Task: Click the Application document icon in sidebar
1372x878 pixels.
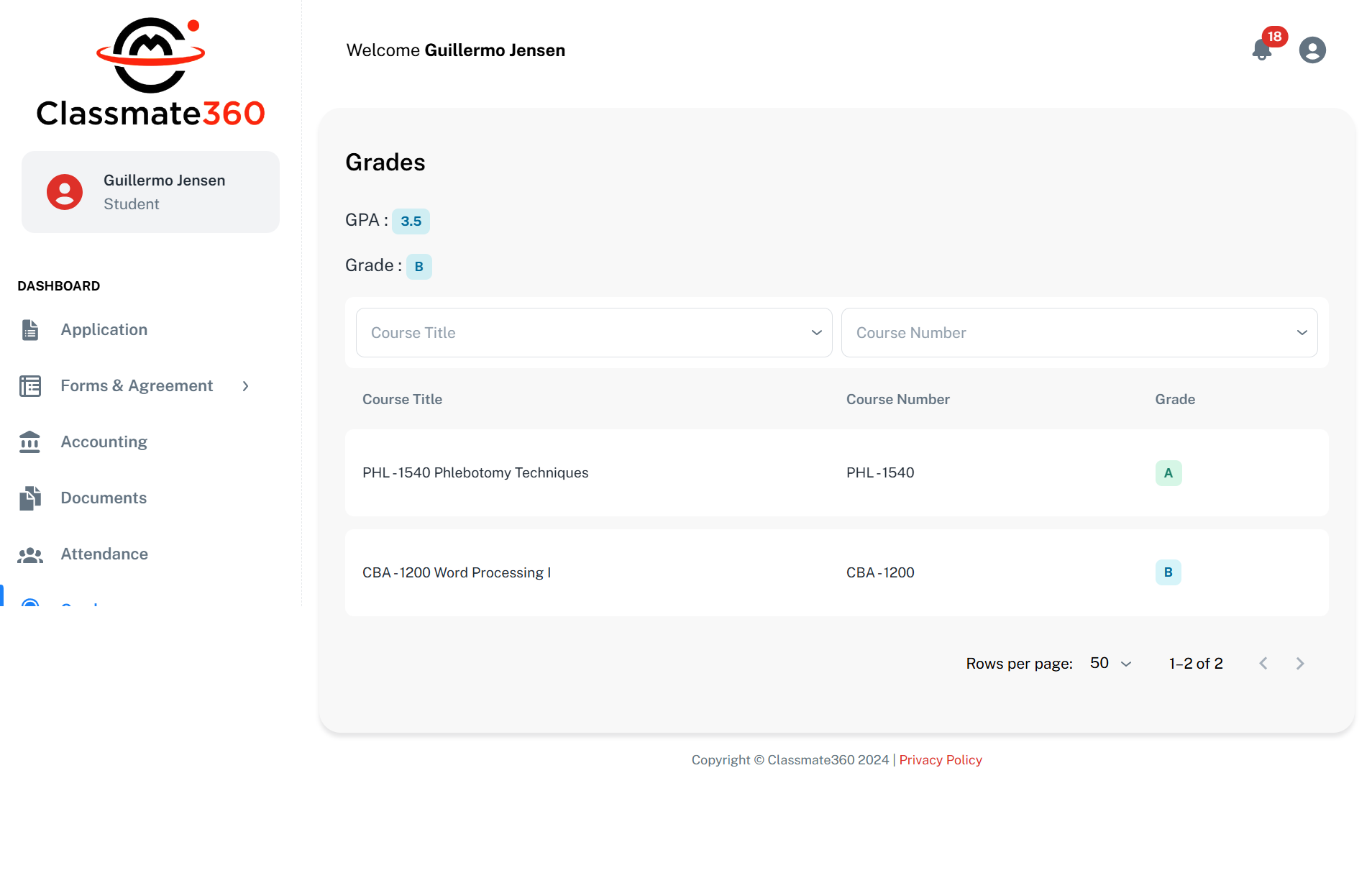Action: (30, 330)
